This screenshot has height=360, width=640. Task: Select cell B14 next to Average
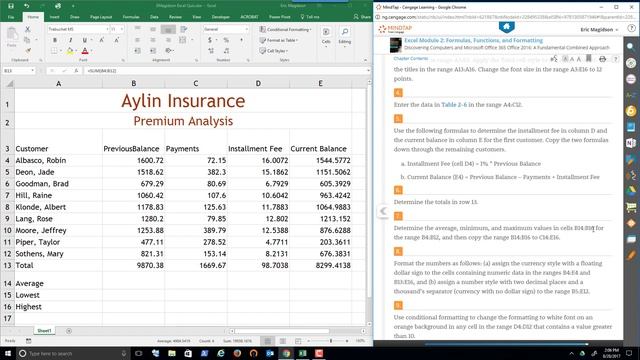pos(133,283)
